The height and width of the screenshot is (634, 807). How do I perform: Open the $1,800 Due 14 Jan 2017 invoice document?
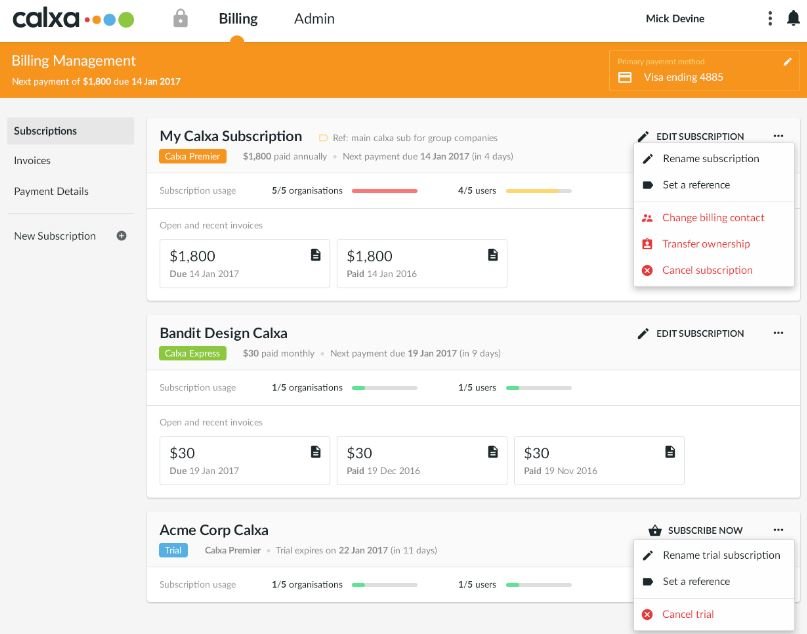[315, 255]
